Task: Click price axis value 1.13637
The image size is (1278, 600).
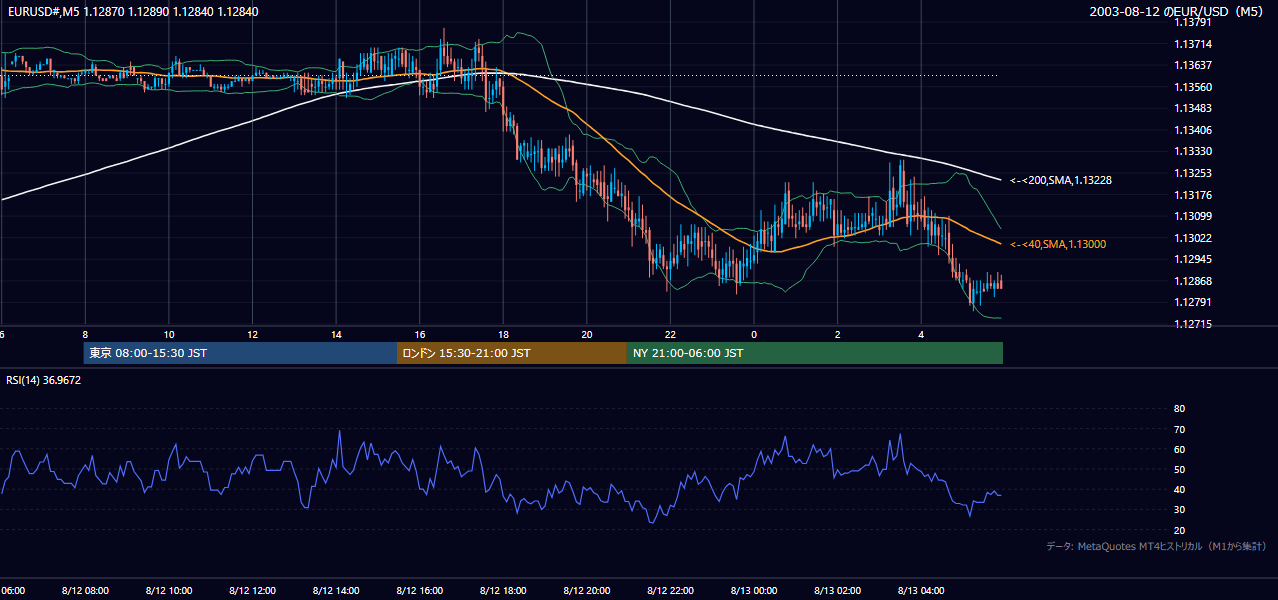Action: [x=1192, y=66]
